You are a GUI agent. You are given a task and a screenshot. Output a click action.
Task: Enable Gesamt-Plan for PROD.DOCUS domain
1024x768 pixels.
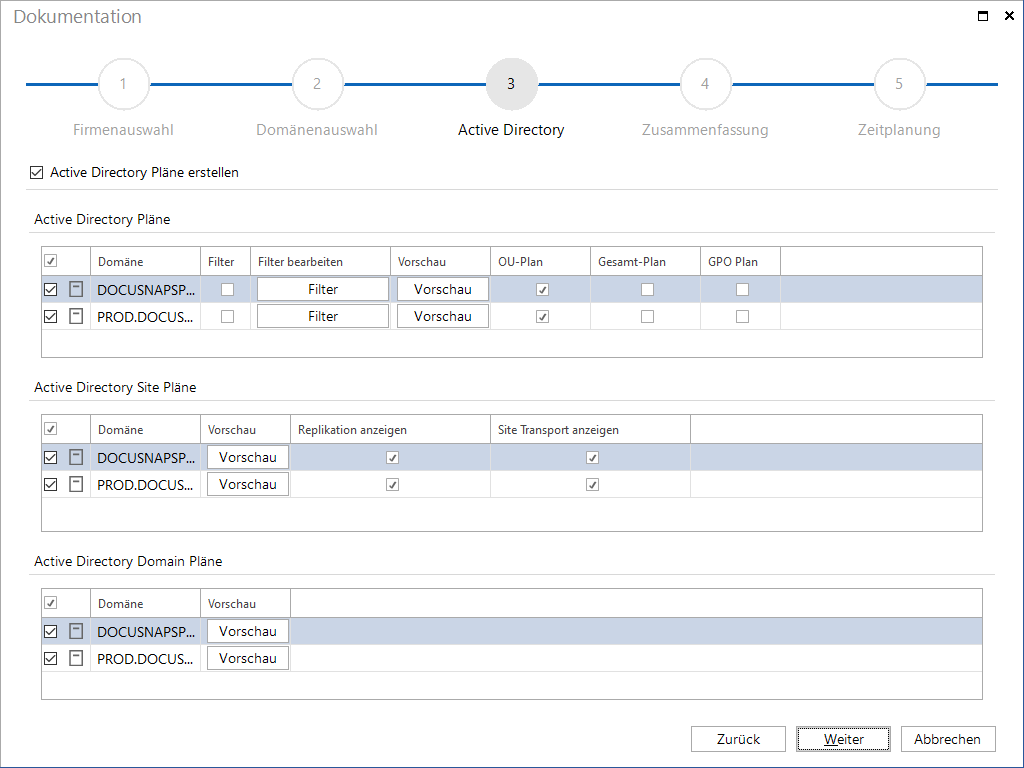(647, 316)
